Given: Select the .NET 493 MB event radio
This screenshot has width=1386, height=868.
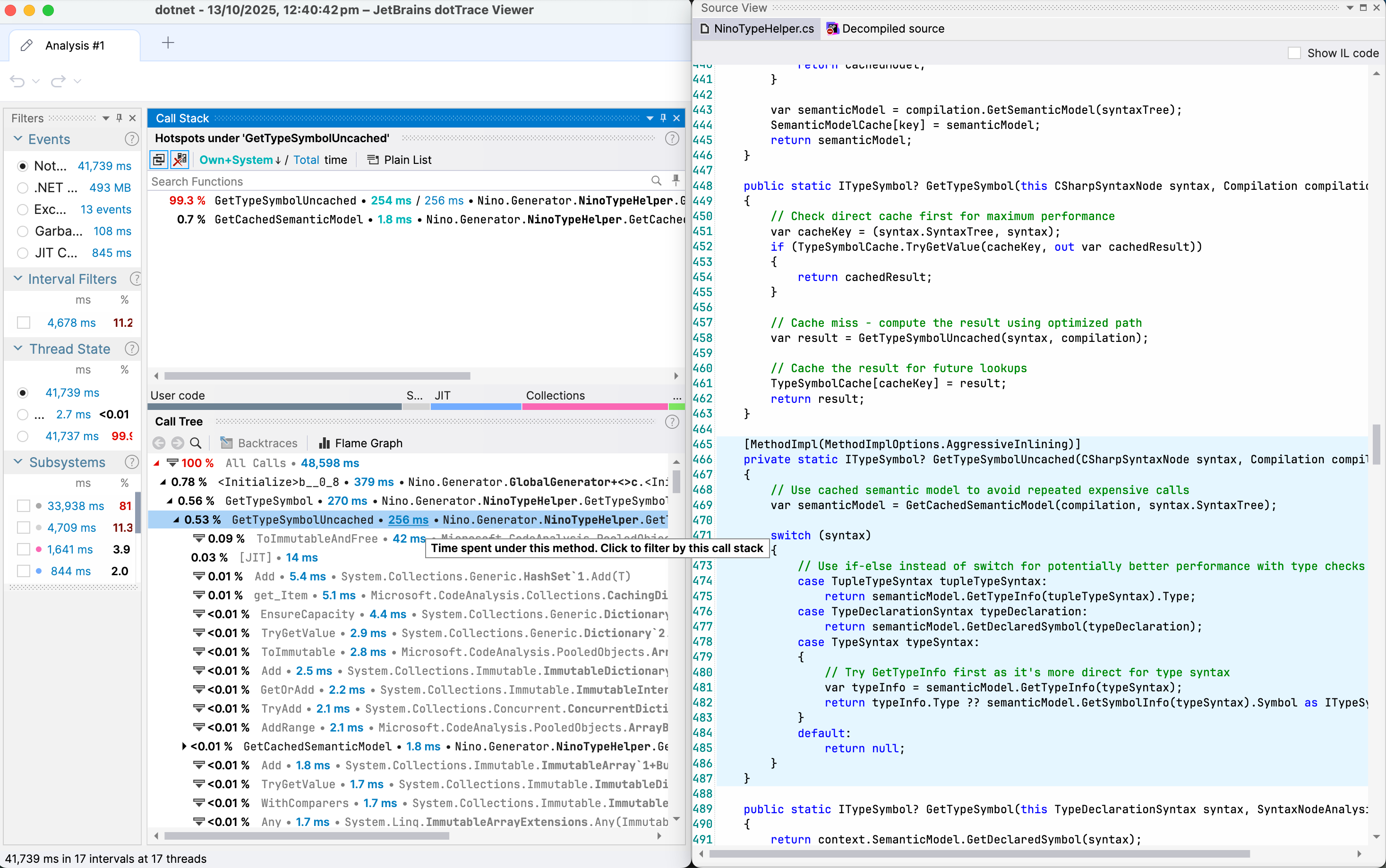Looking at the screenshot, I should pyautogui.click(x=22, y=188).
